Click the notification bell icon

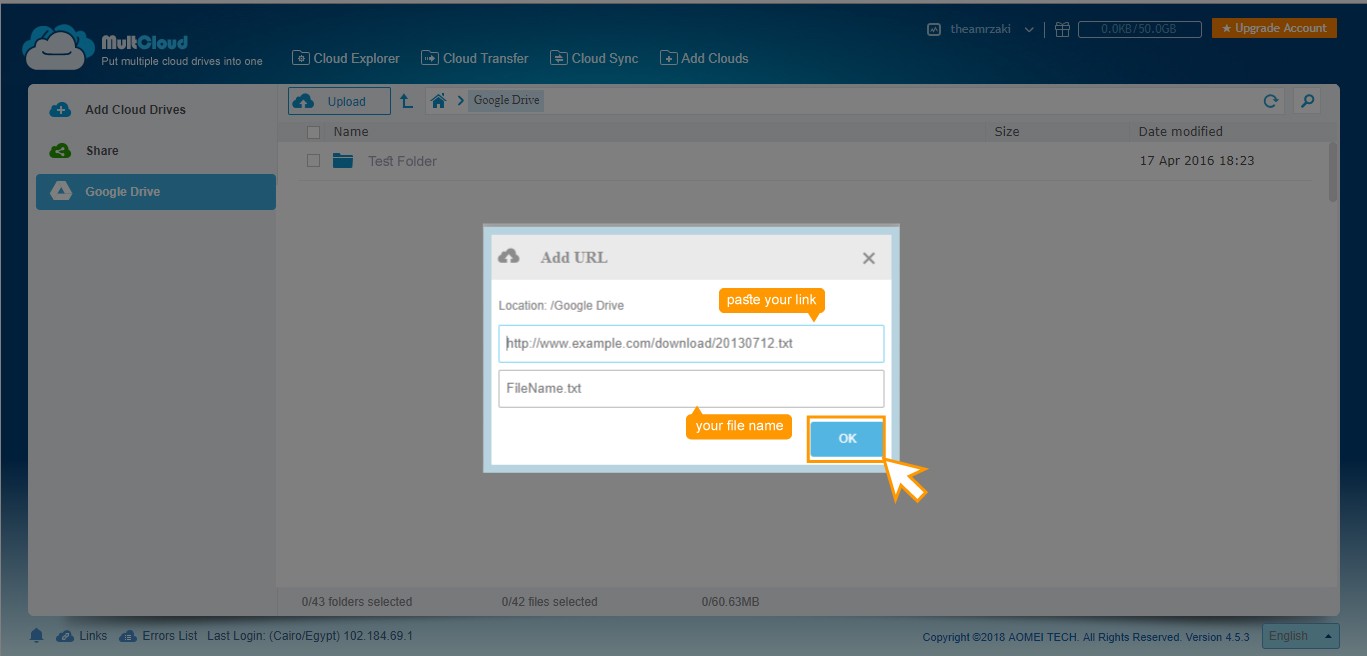point(37,635)
